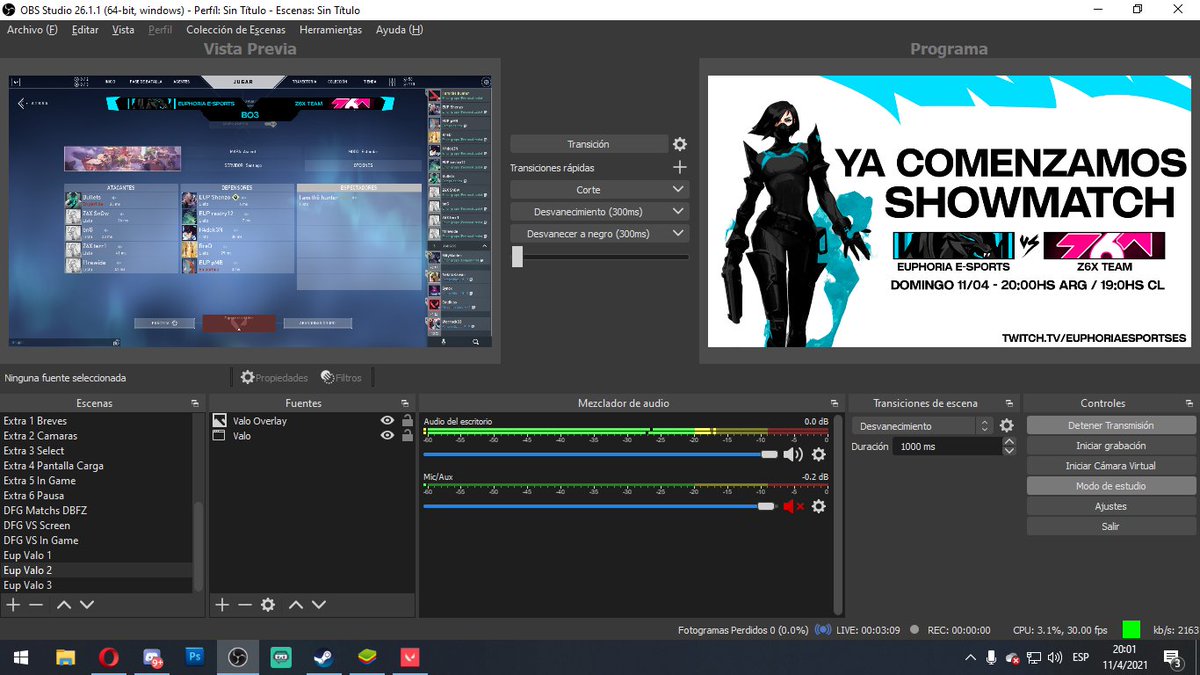
Task: Move scene up in Escenas list
Action: (x=64, y=605)
